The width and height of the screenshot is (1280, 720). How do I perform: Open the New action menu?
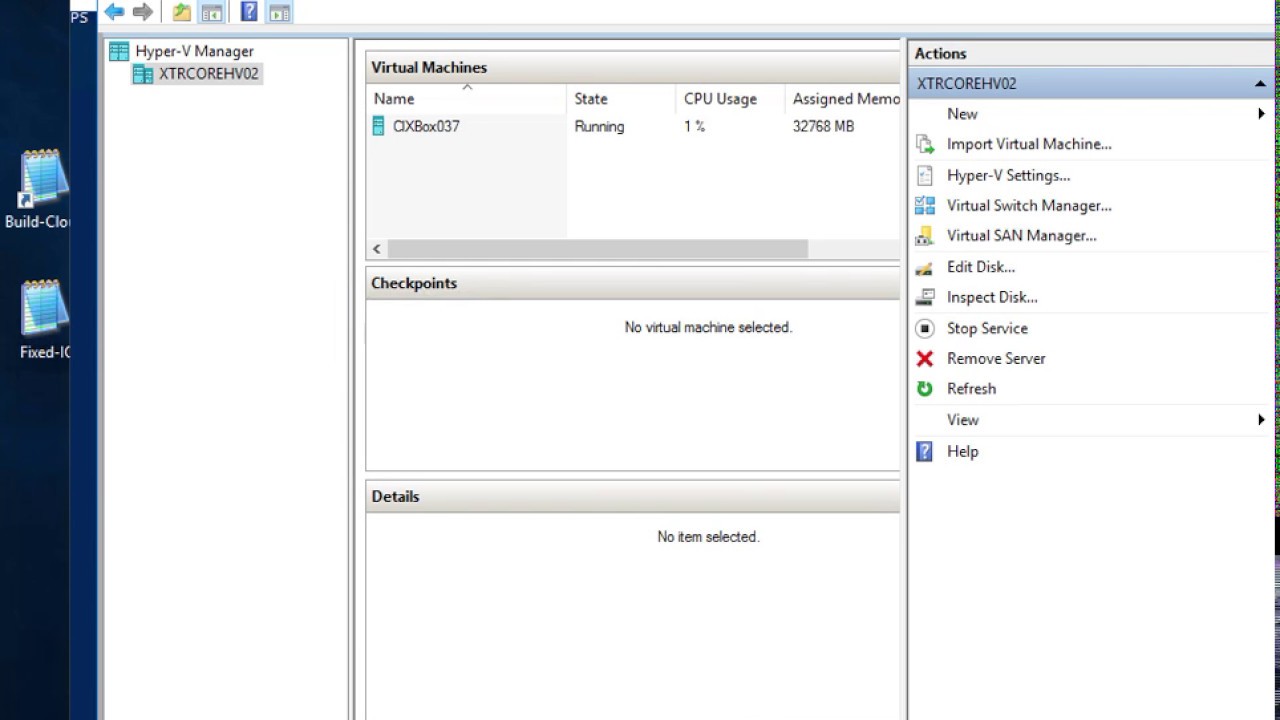(962, 114)
